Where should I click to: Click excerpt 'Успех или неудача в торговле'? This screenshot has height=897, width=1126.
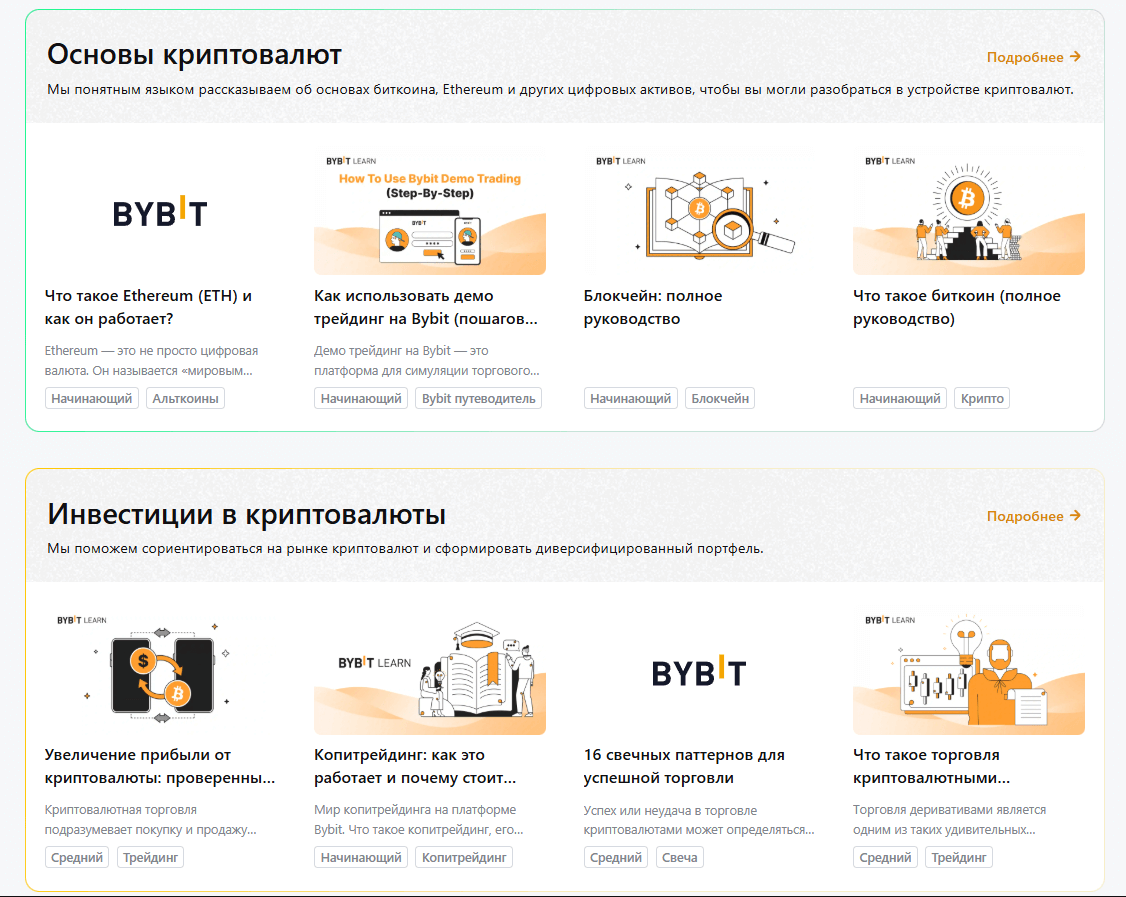[699, 819]
